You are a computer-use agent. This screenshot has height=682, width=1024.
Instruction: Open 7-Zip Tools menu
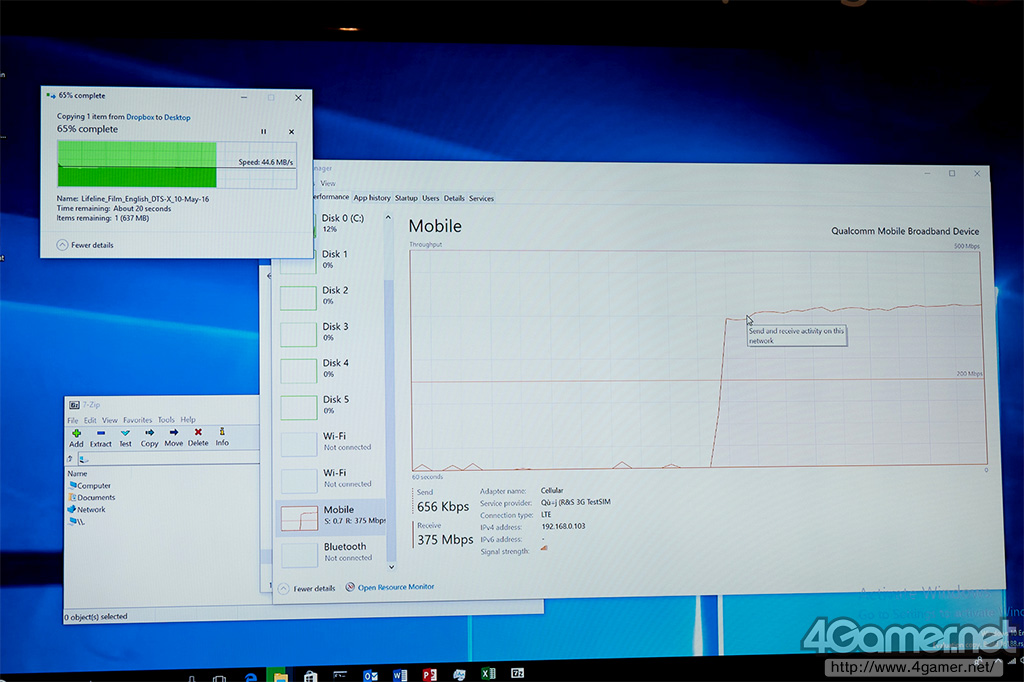166,419
